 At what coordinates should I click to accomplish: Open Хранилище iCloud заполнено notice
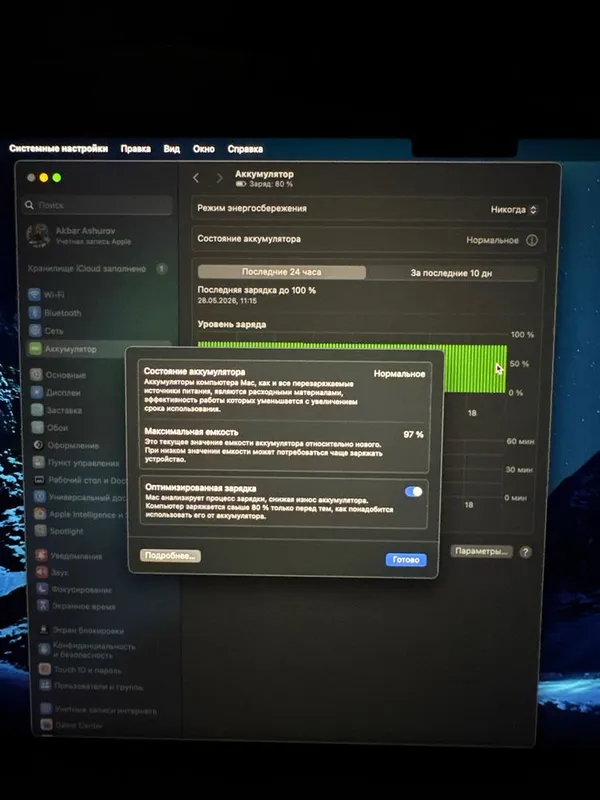(97, 268)
